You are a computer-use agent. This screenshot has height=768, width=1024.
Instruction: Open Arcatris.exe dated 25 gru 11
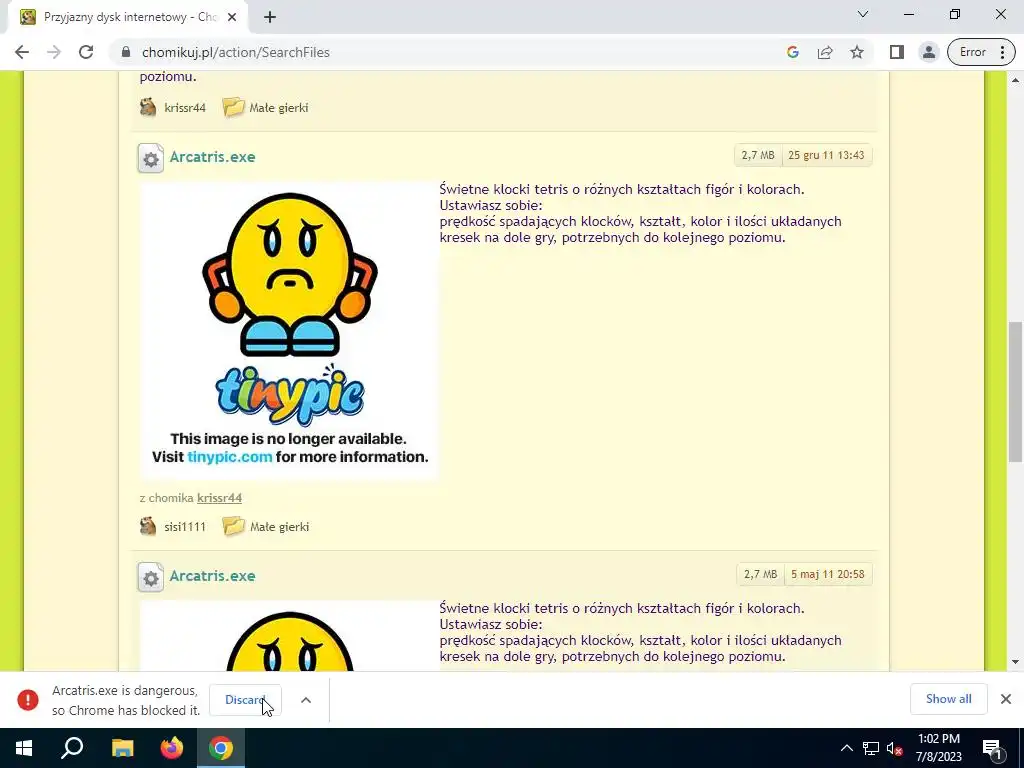[x=212, y=157]
